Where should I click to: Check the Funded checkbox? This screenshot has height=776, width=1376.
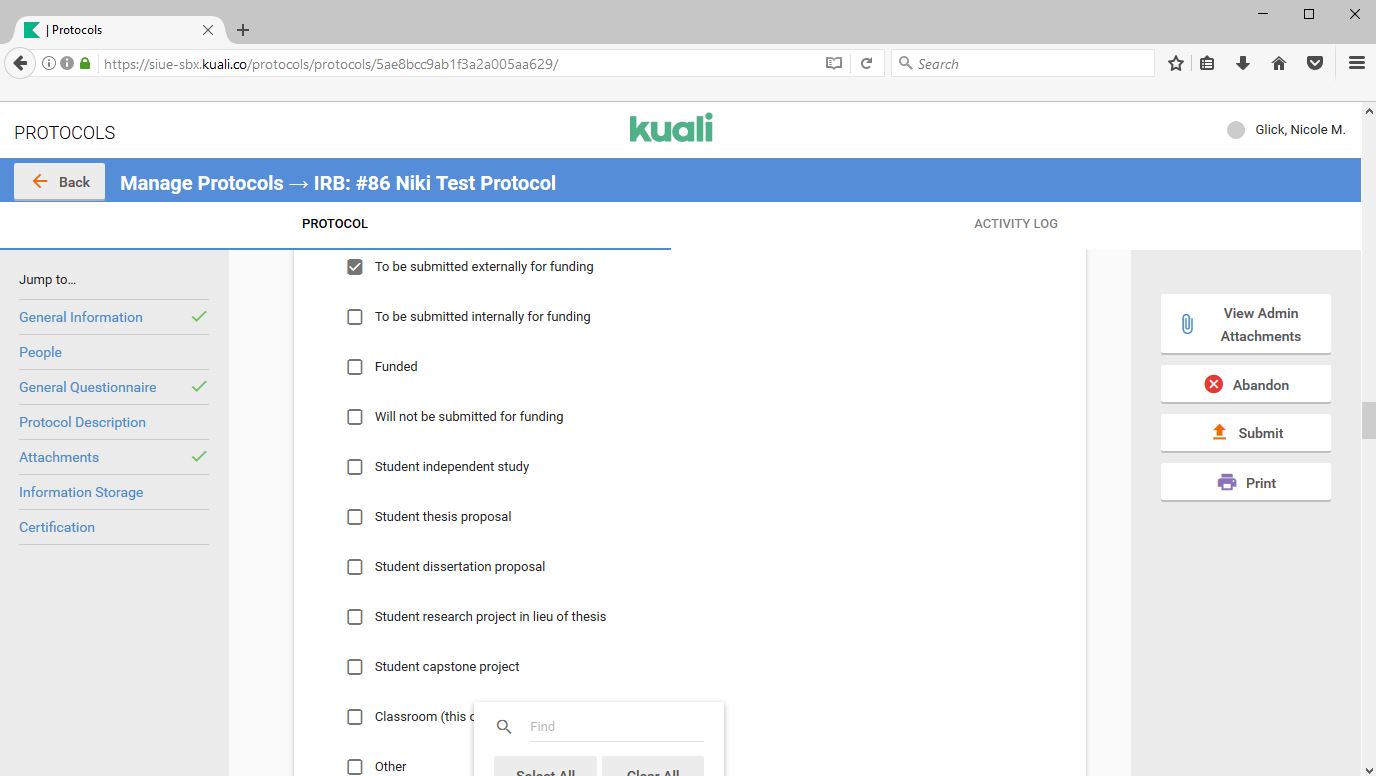(x=355, y=367)
